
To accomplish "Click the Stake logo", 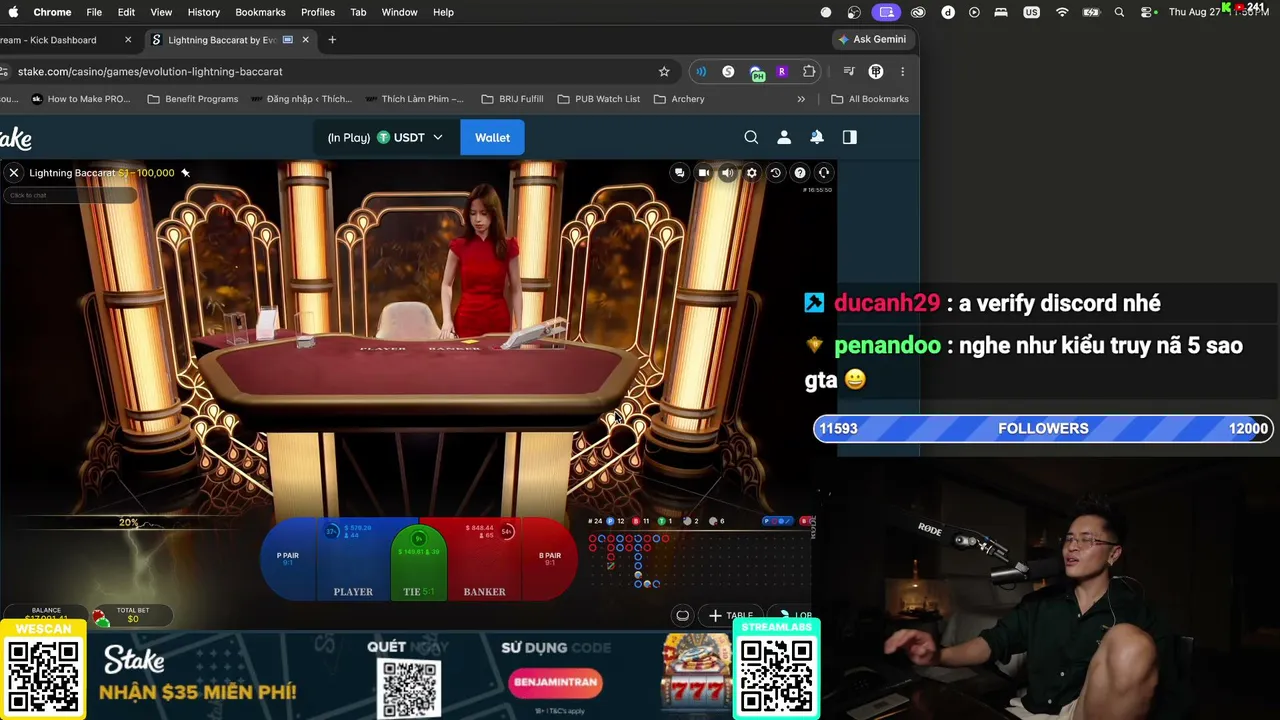I will tap(15, 138).
